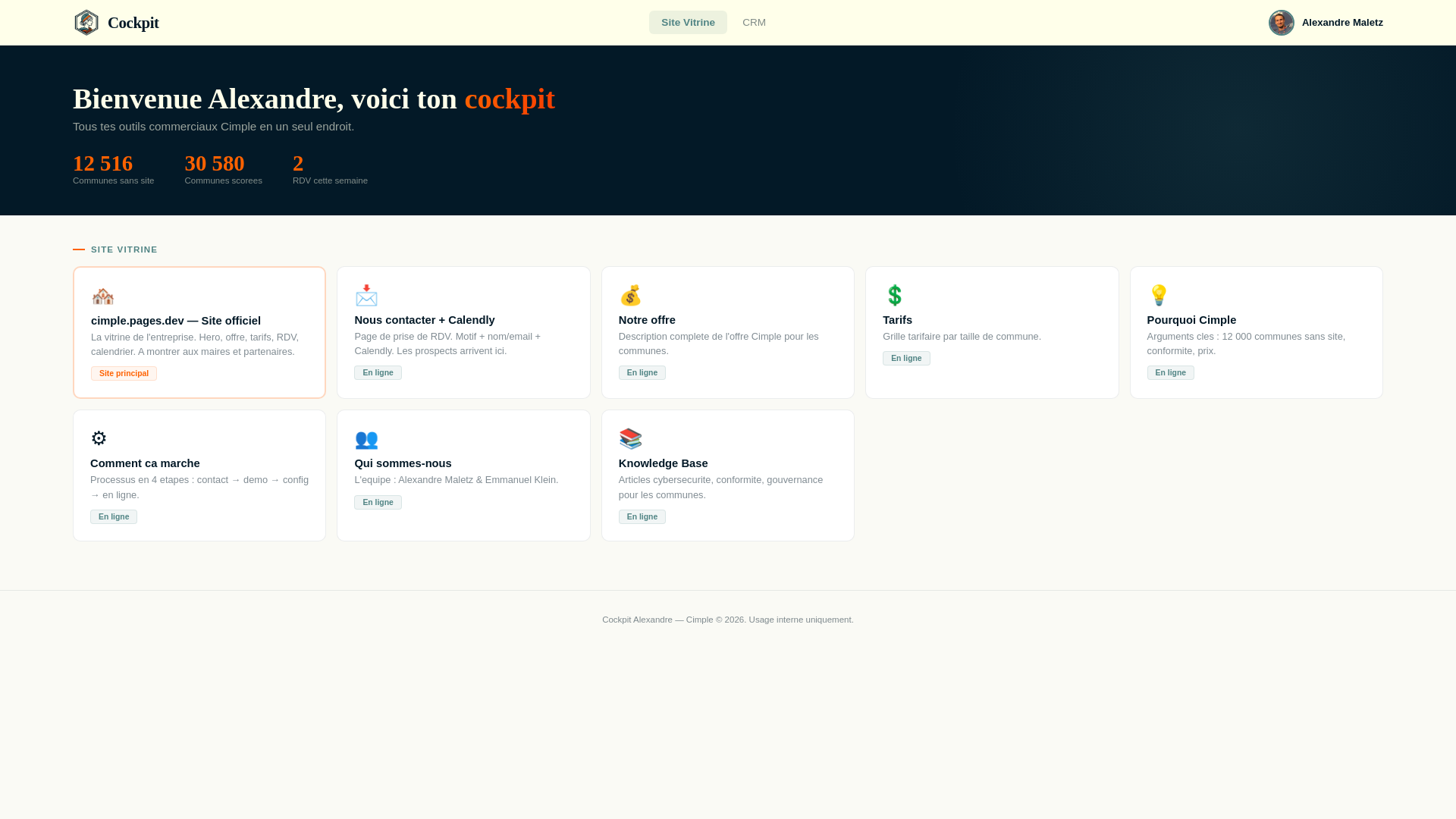
Task: Click the L'equipe Alexandre Maletz & Emmanuel Klein text
Action: point(457,480)
